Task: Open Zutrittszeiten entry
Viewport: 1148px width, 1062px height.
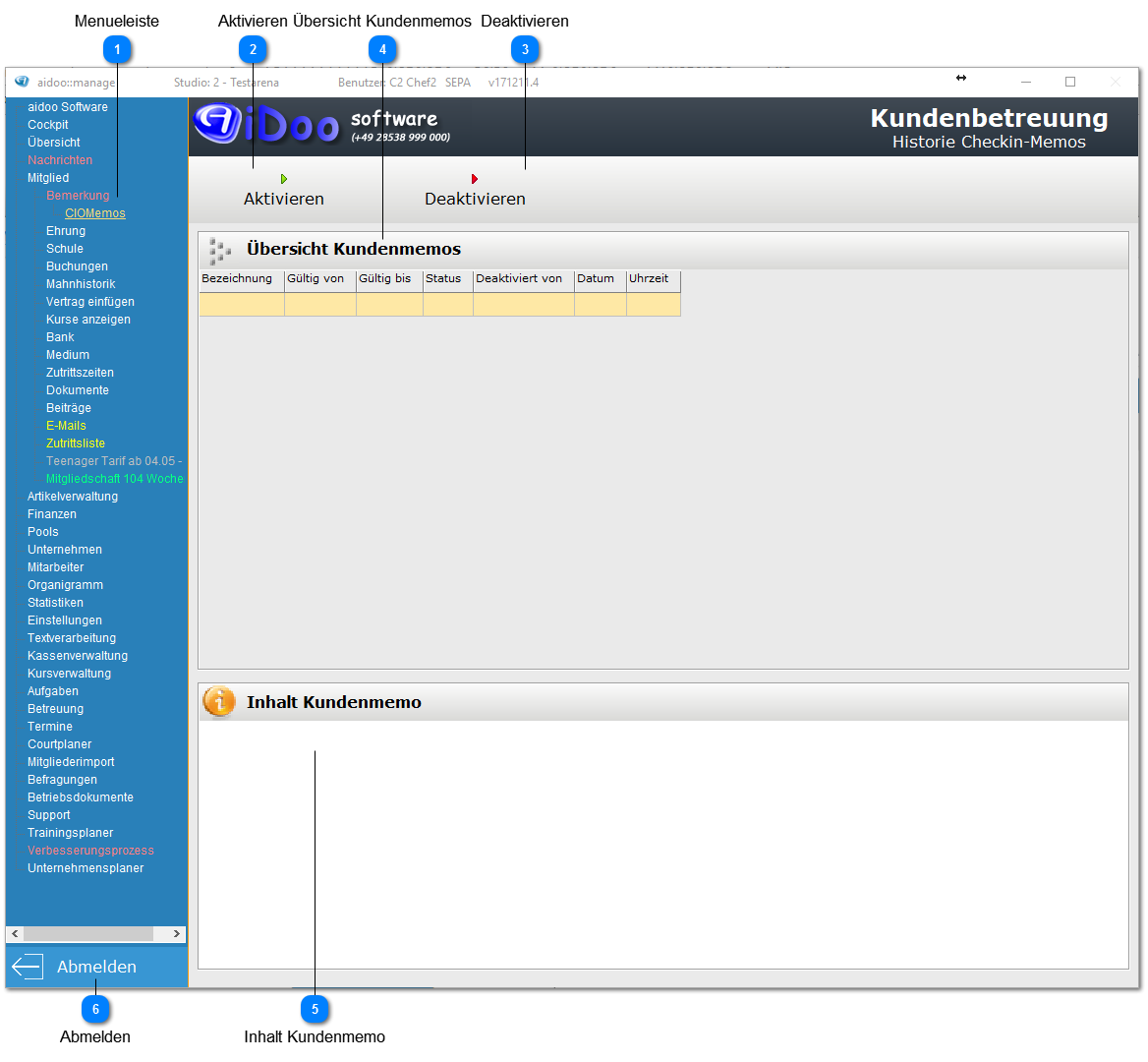Action: [80, 373]
